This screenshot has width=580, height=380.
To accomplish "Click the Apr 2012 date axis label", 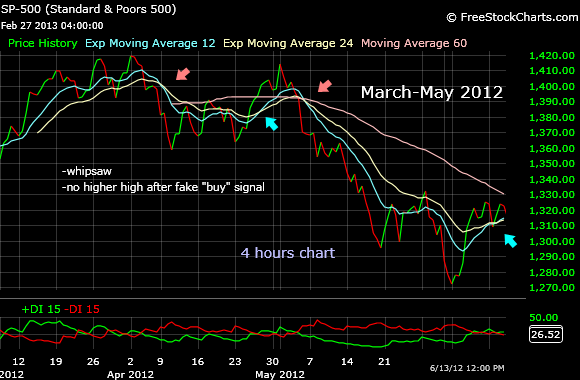I will [130, 374].
